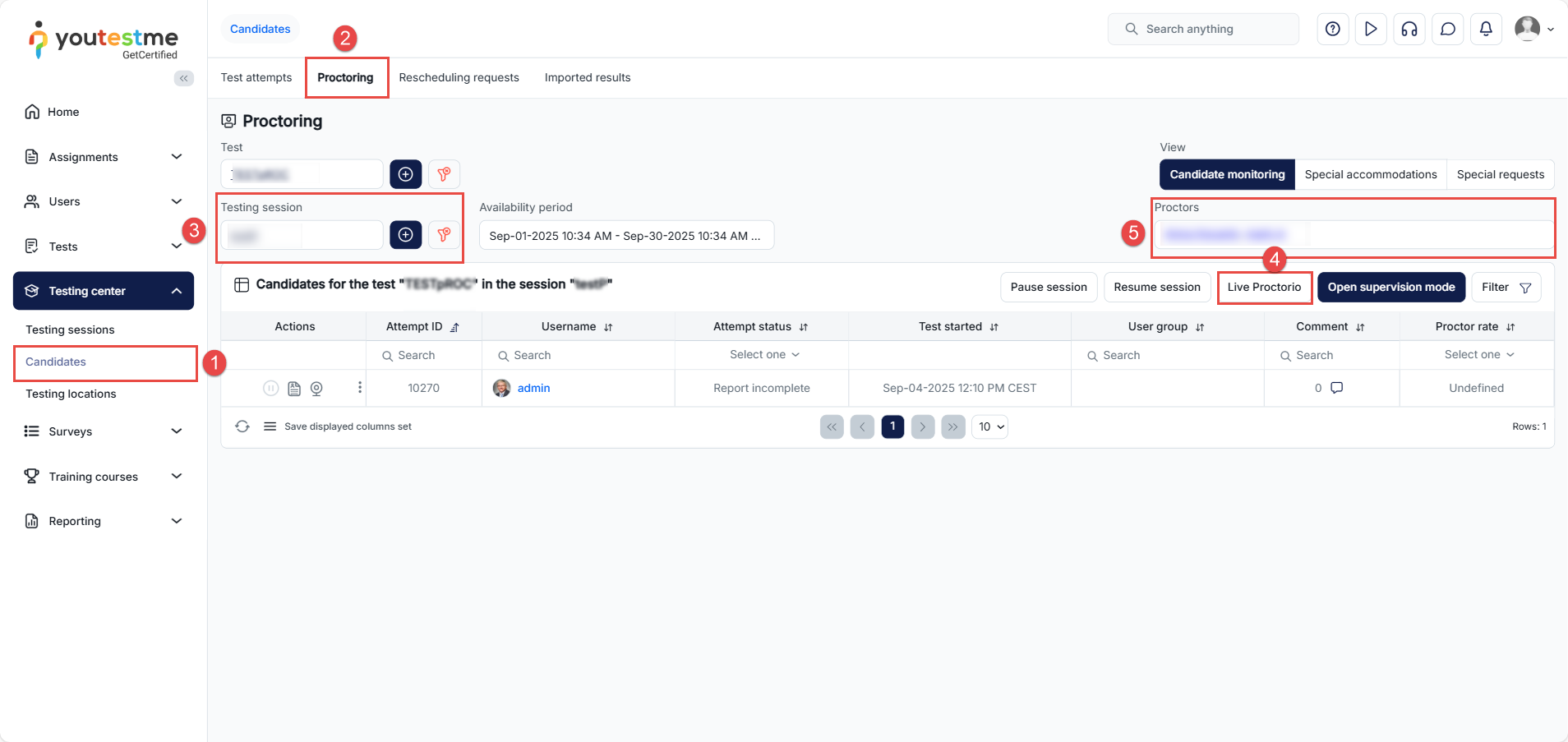Screen dimensions: 1568x742
Task: Select Candidate monitoring view
Action: [1227, 174]
